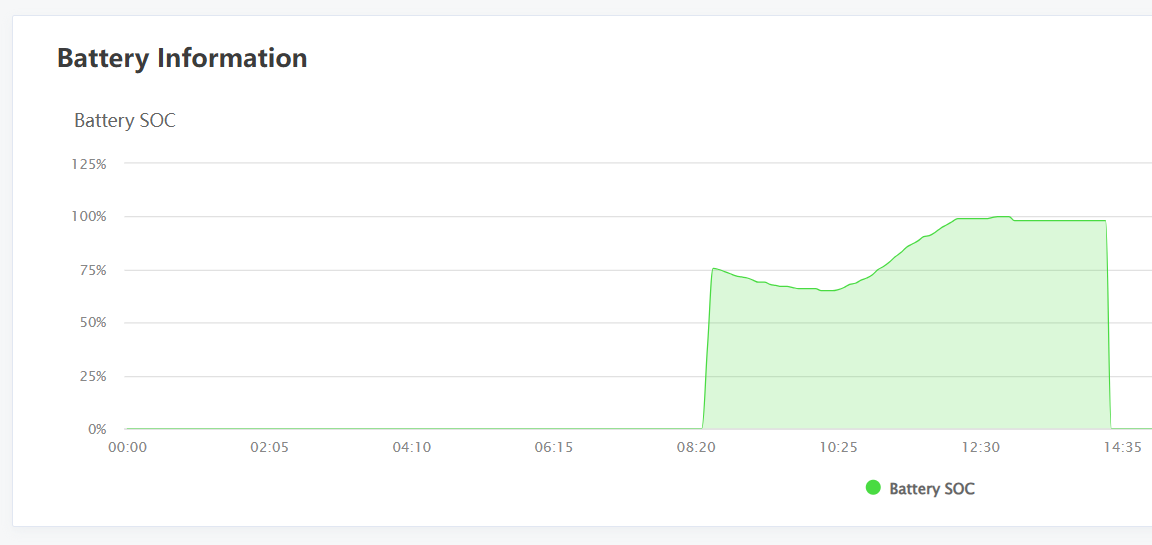Image resolution: width=1152 pixels, height=545 pixels.
Task: Select the 08:20 time axis label
Action: 695,448
